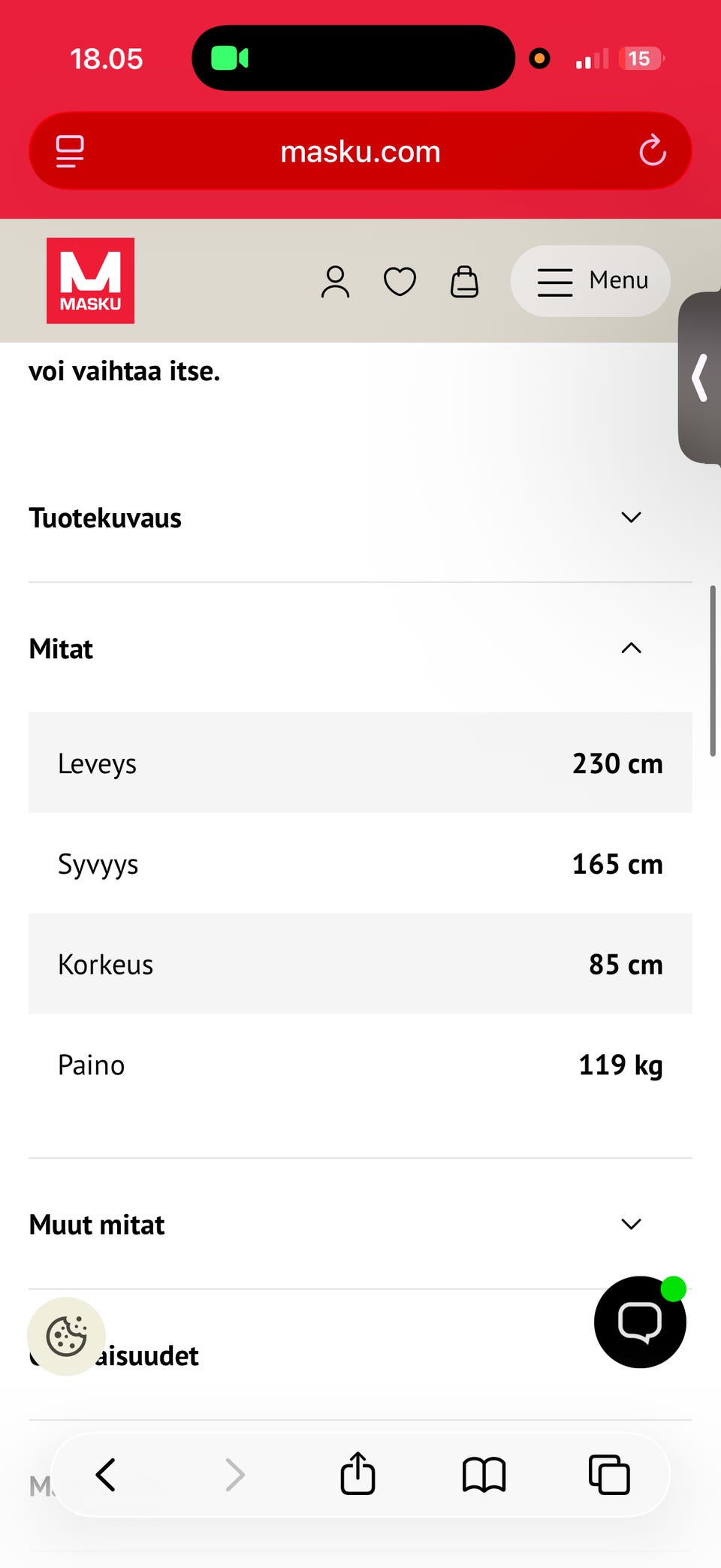Tap the green camera indicator
721x1568 pixels.
click(x=229, y=59)
